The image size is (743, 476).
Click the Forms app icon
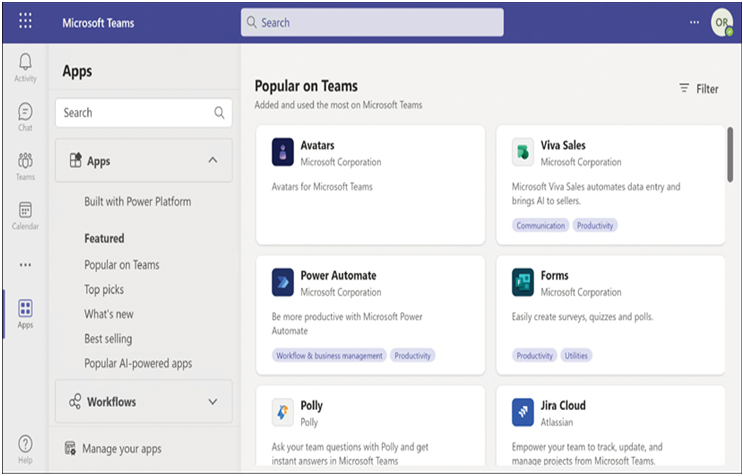pos(523,282)
